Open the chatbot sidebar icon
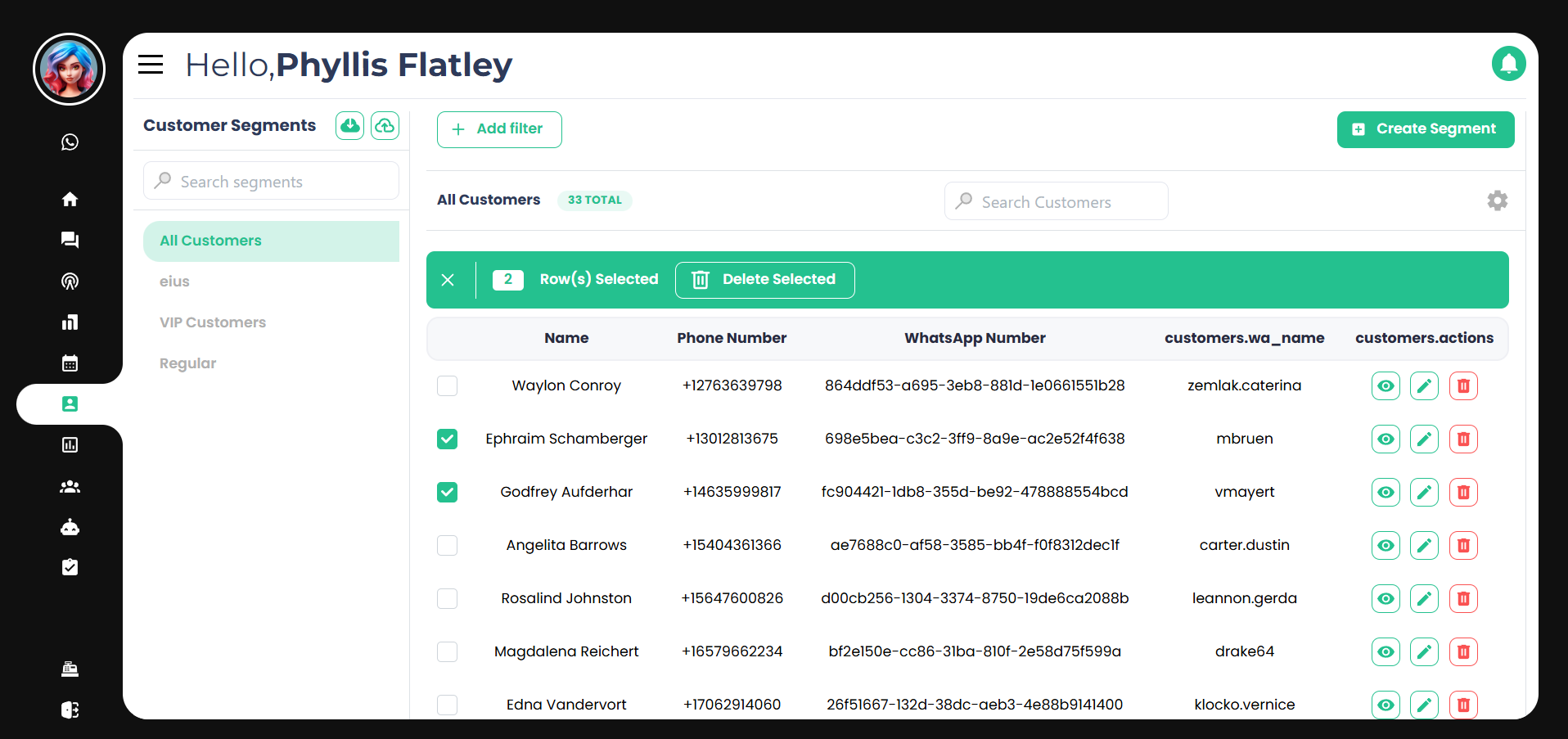 70,526
